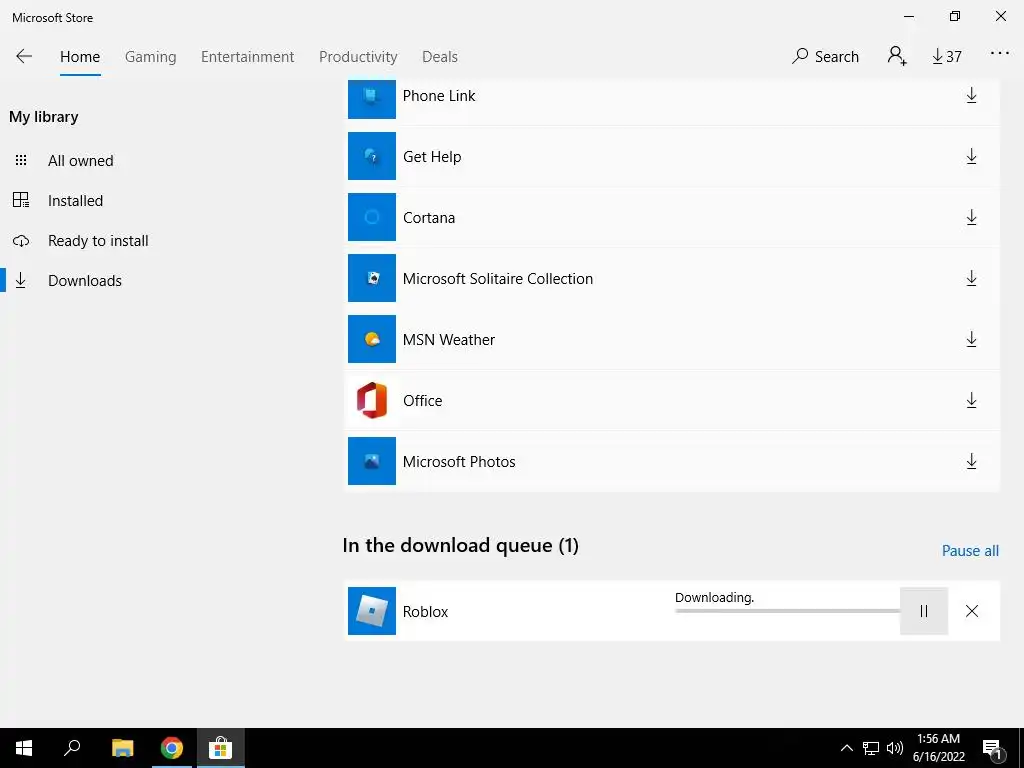Click the Microsoft Photos name text
Screen dimensions: 1024x768
[459, 462]
